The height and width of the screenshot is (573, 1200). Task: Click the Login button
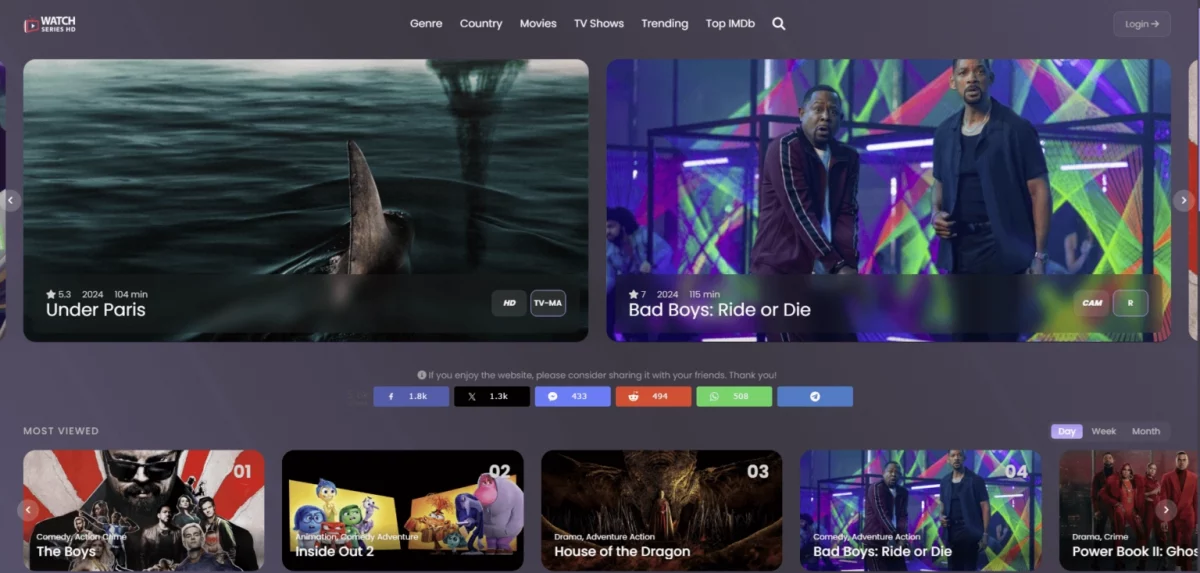(1141, 24)
